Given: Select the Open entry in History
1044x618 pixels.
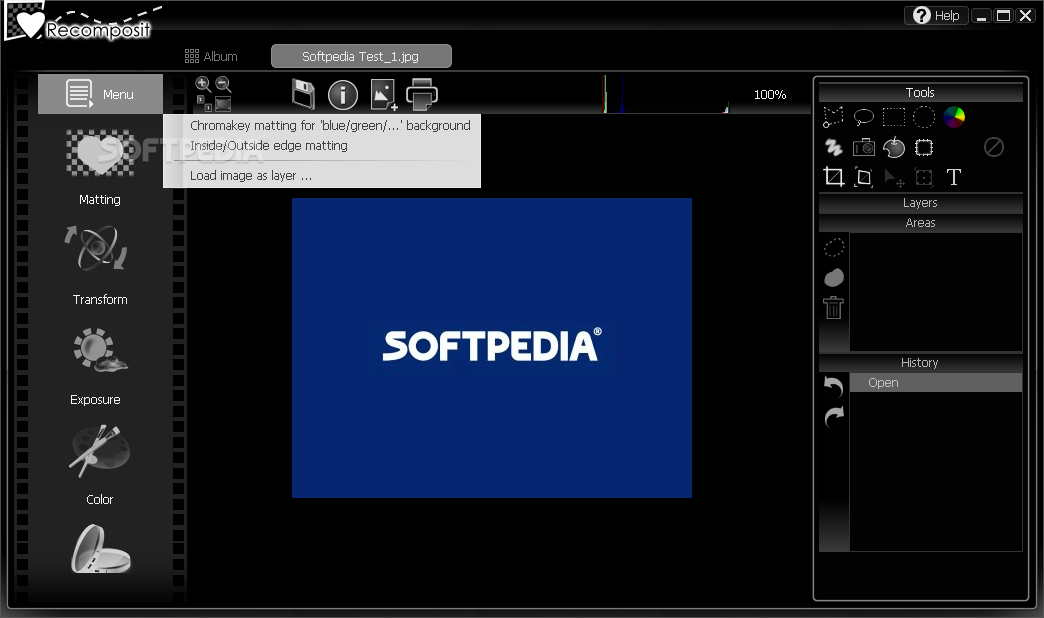Looking at the screenshot, I should point(936,382).
